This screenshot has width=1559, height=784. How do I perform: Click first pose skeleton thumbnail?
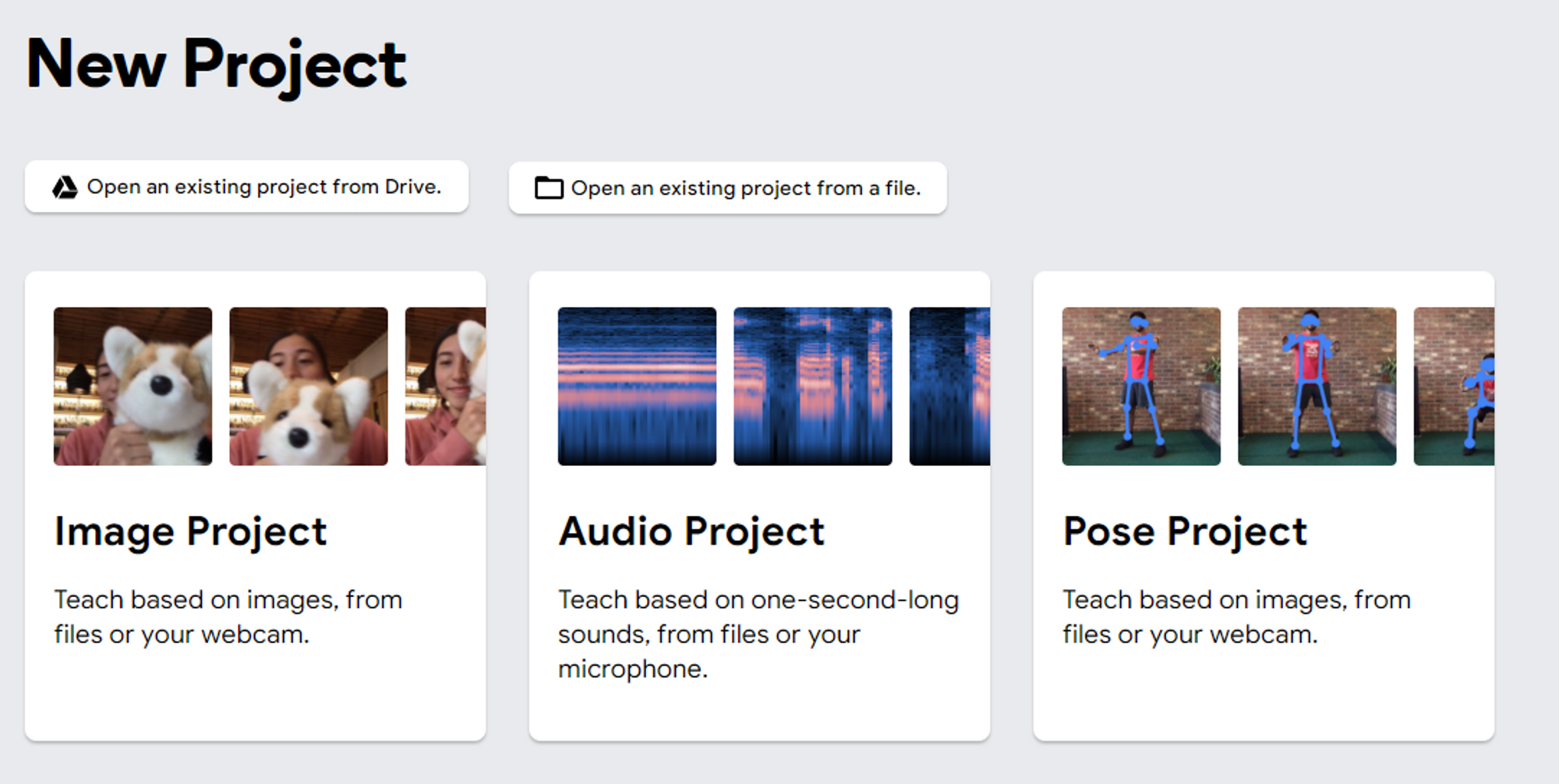[1141, 387]
